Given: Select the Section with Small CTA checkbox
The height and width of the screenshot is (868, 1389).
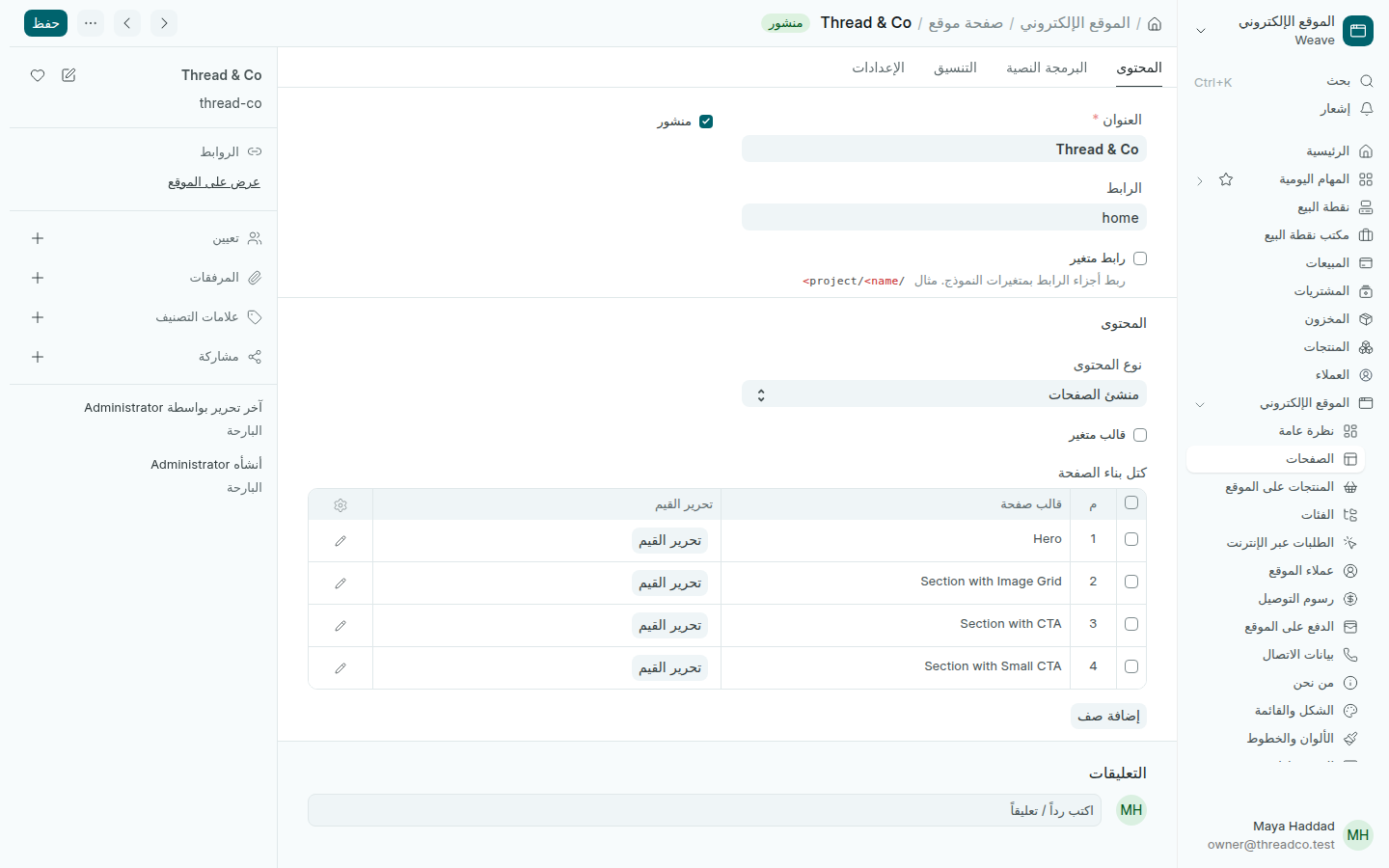Looking at the screenshot, I should coord(1131,666).
